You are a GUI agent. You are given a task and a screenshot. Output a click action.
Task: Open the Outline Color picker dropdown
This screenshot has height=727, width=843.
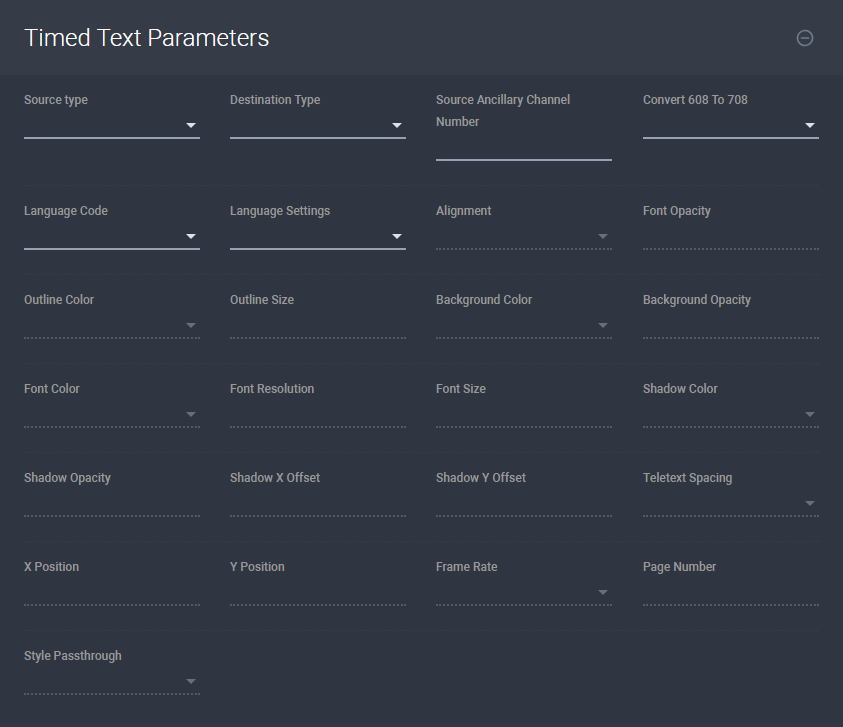tap(191, 325)
